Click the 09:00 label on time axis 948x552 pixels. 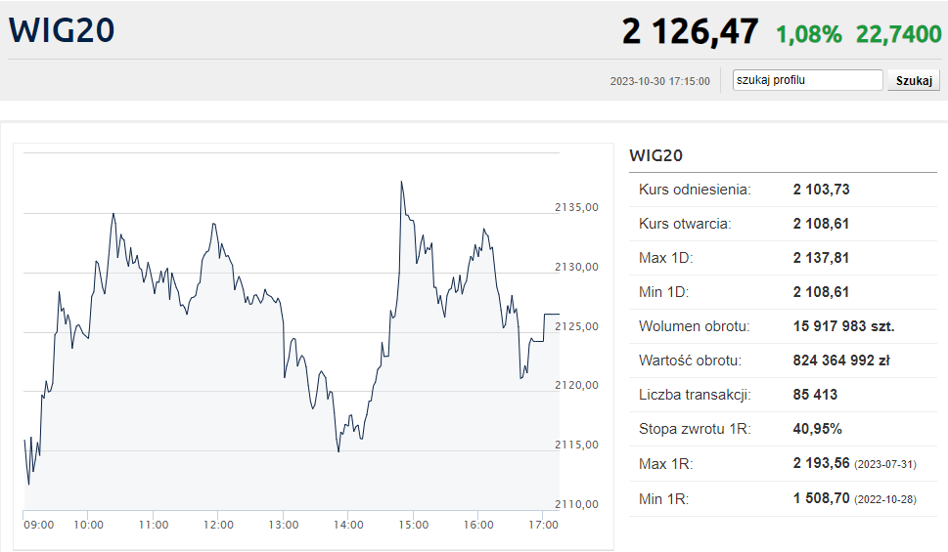click(x=39, y=525)
